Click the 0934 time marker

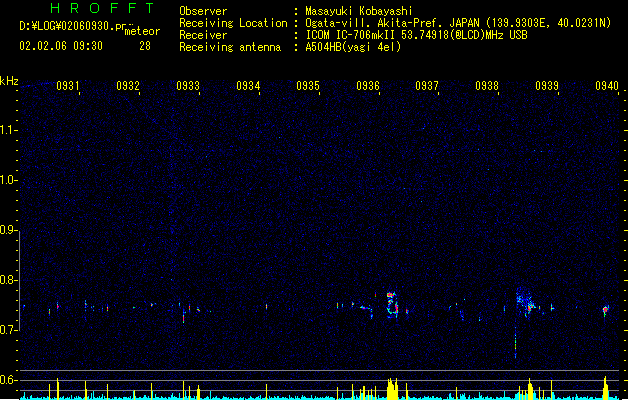tap(248, 86)
